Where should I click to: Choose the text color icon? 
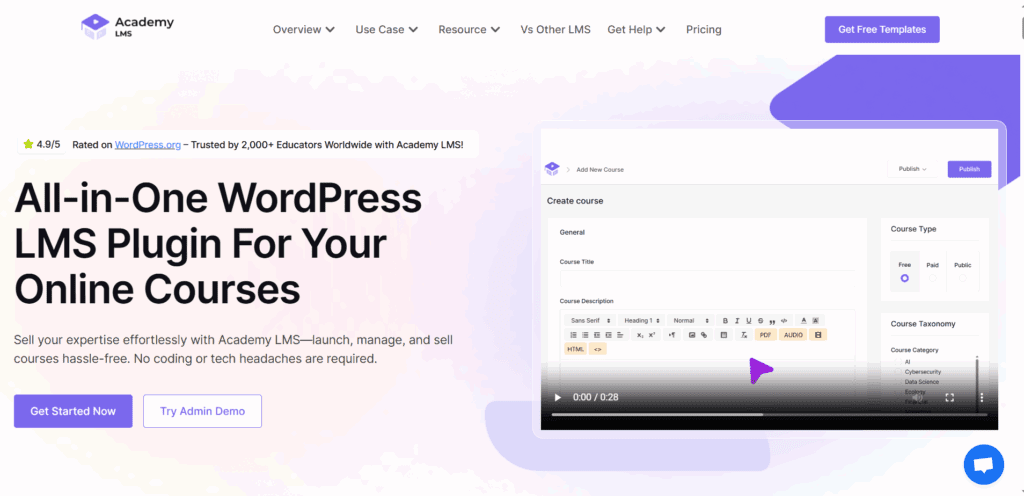804,320
